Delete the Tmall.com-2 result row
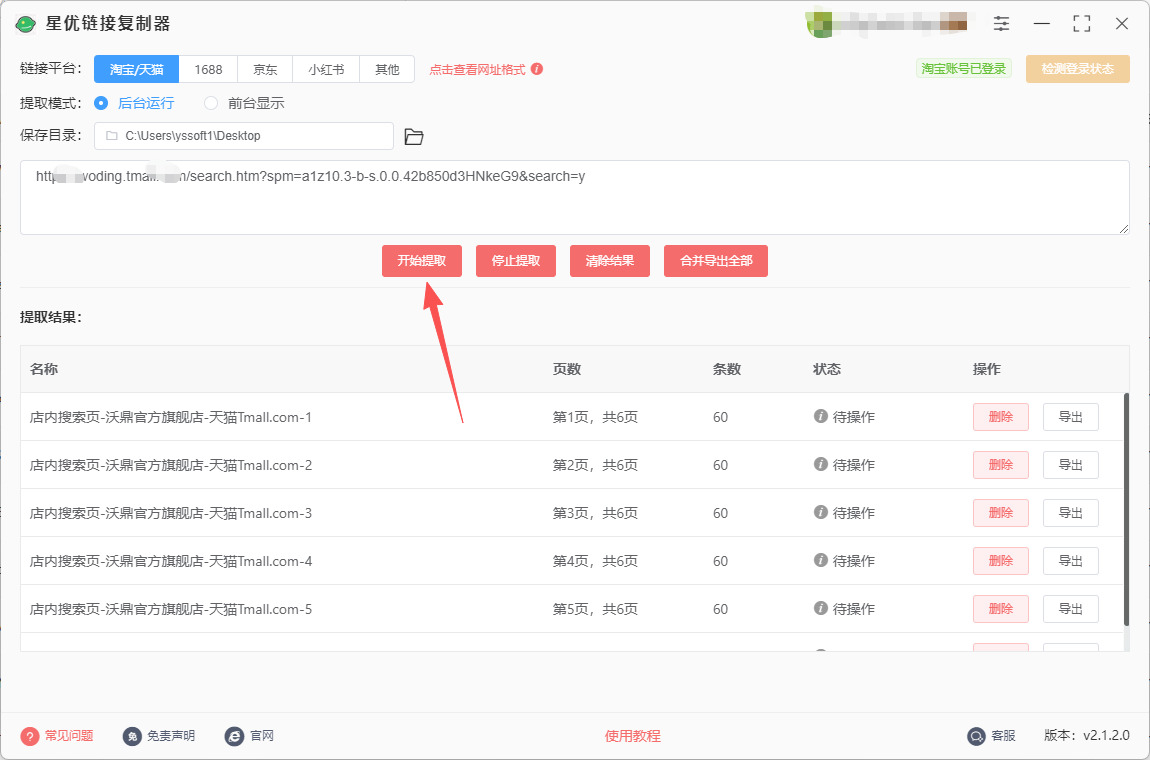This screenshot has height=760, width=1150. tap(1000, 465)
